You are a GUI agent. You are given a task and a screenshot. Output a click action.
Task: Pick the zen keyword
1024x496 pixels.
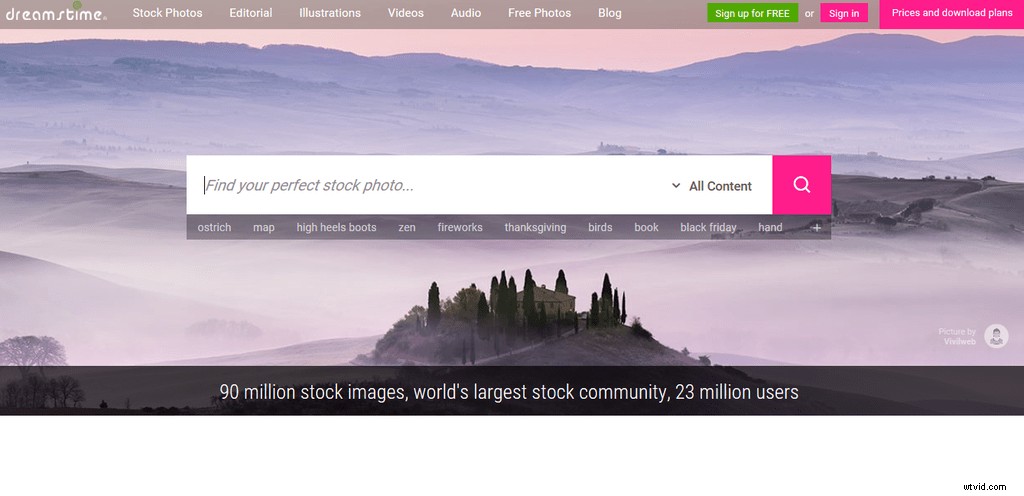[407, 227]
